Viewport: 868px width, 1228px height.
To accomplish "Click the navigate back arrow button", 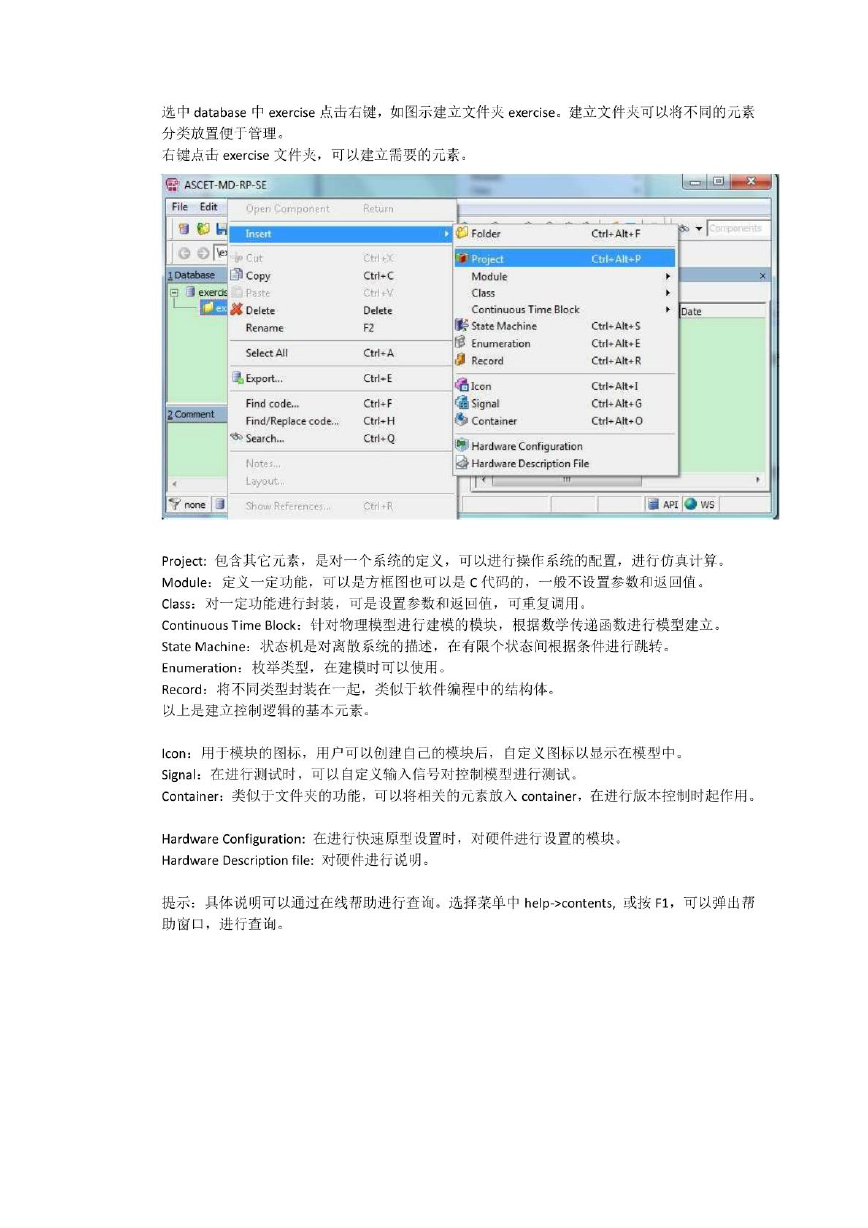I will pyautogui.click(x=185, y=253).
